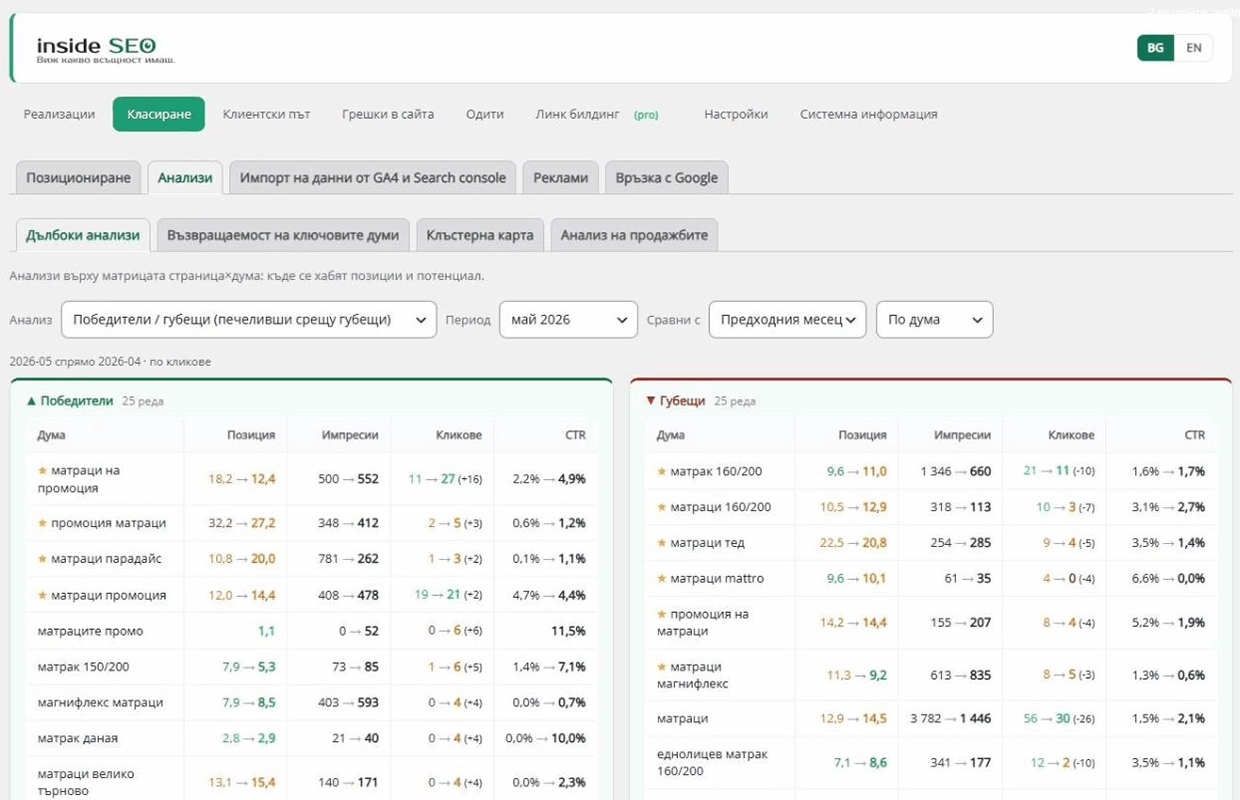Screen dimensions: 1240x800
Task: Click CTR value 1,4% → 7,1%
Action: (549, 667)
